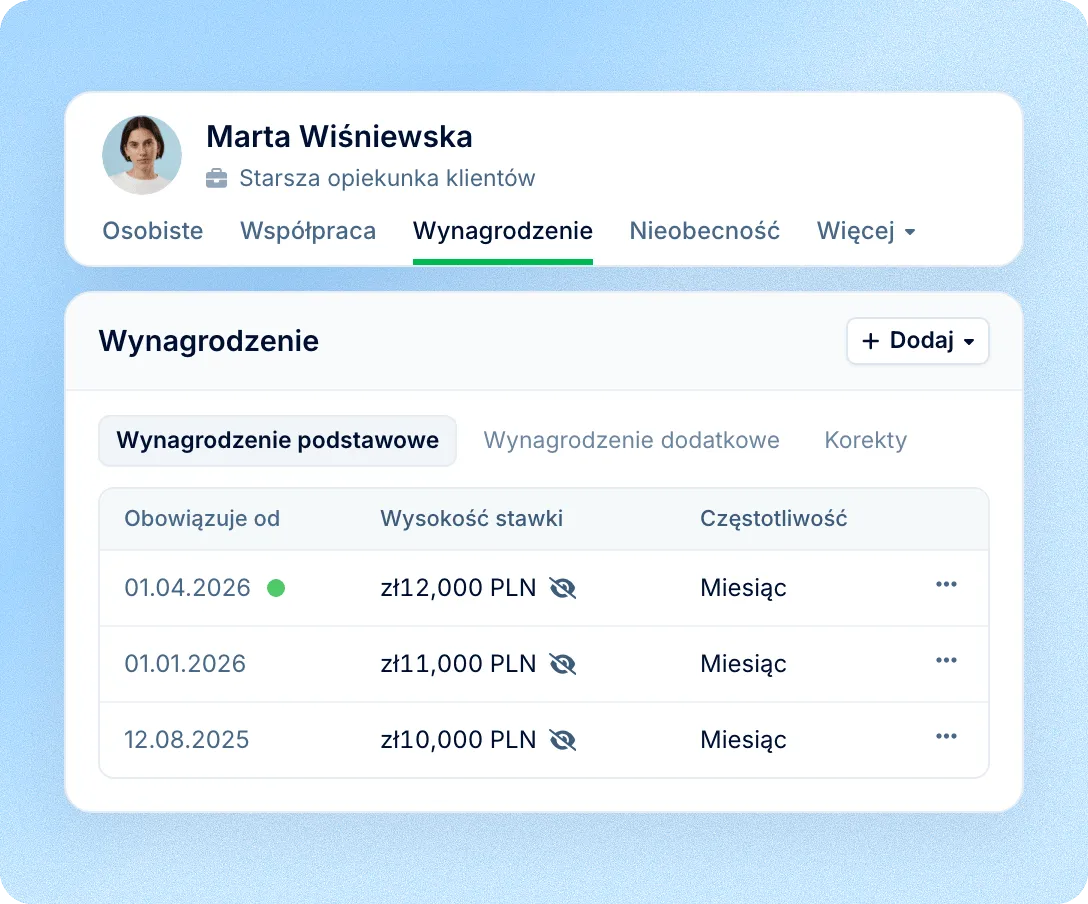Click the name Marta Wiśniewska
This screenshot has height=904, width=1088.
(x=339, y=137)
